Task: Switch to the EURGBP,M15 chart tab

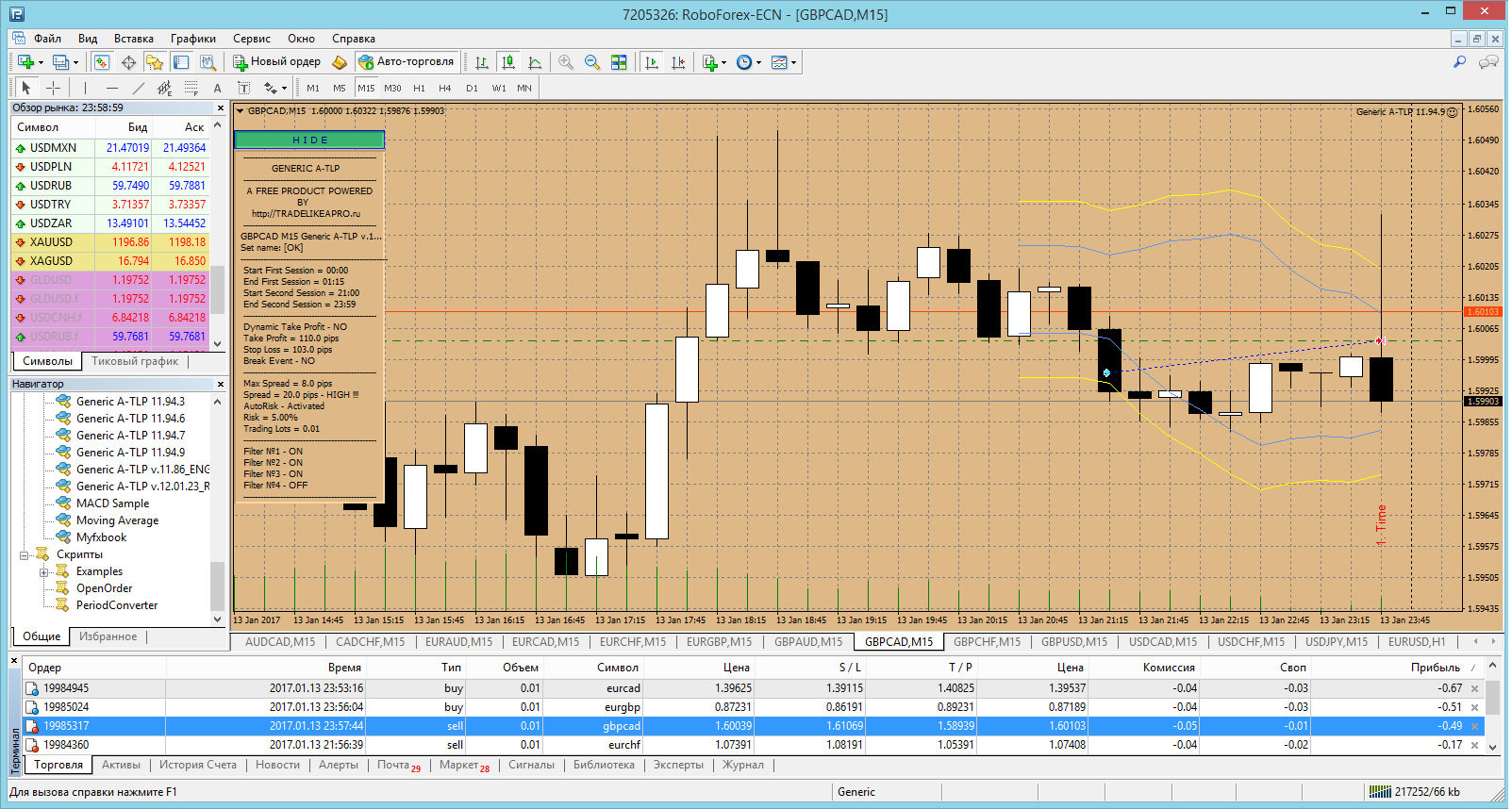Action: pyautogui.click(x=719, y=642)
